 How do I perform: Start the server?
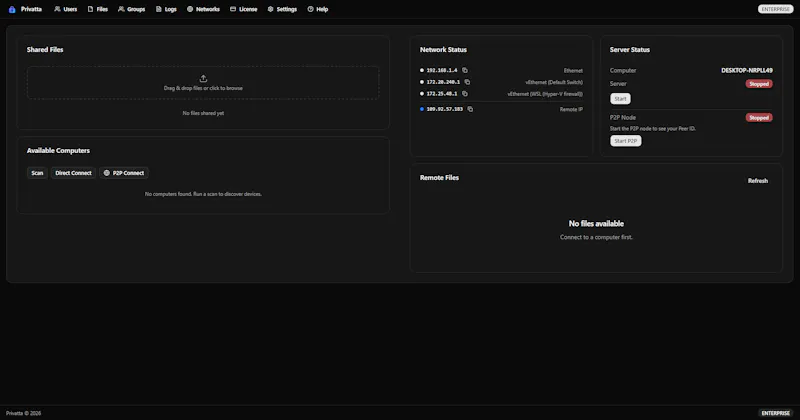pyautogui.click(x=620, y=98)
